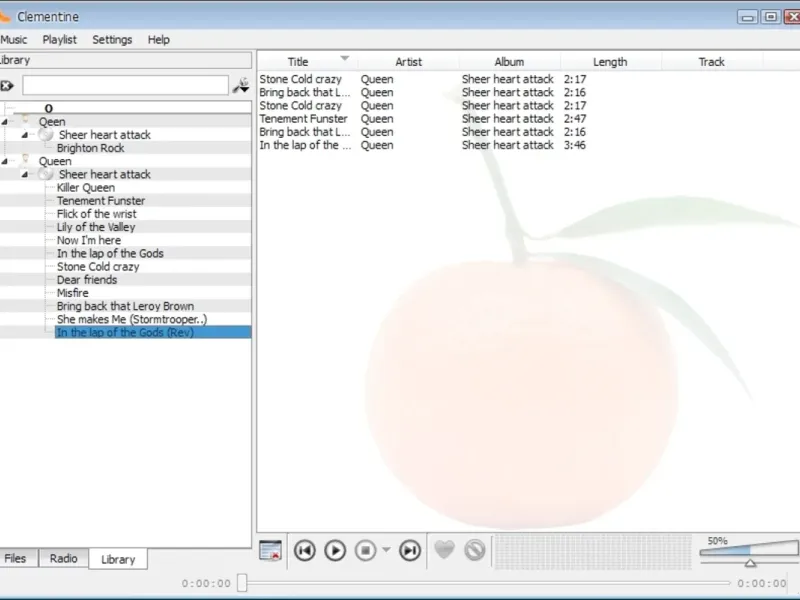The width and height of the screenshot is (800, 600).
Task: Focus the library search field
Action: [x=126, y=85]
